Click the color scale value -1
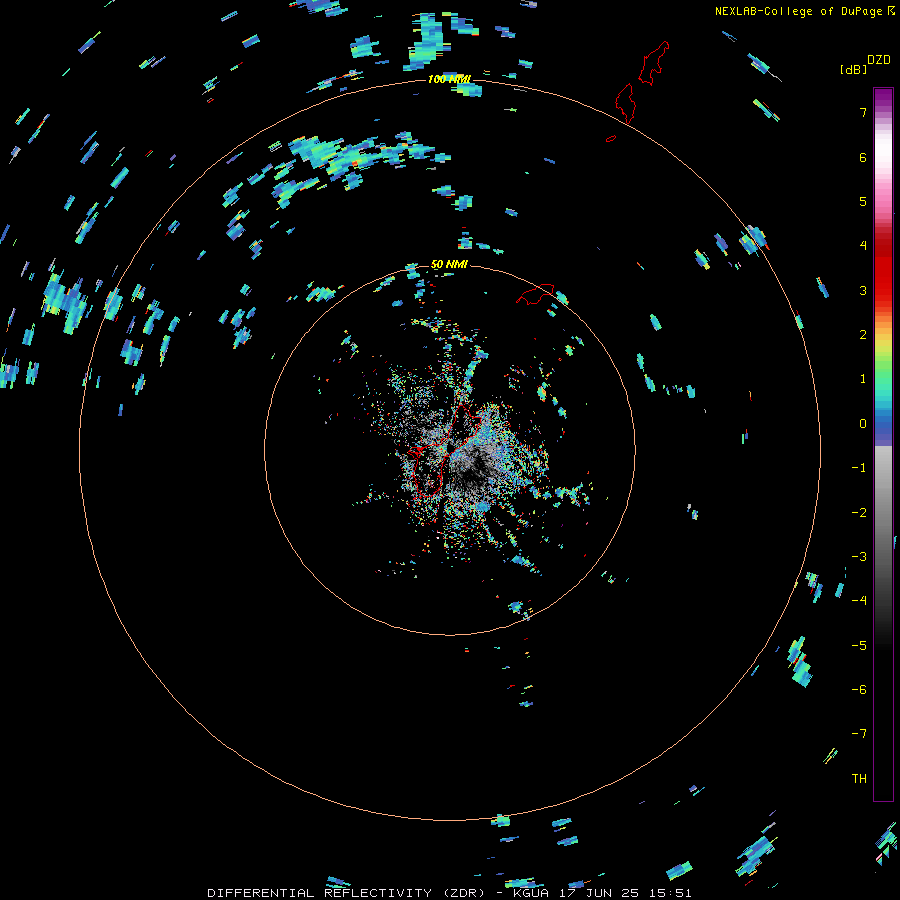Image resolution: width=900 pixels, height=900 pixels. click(x=859, y=468)
